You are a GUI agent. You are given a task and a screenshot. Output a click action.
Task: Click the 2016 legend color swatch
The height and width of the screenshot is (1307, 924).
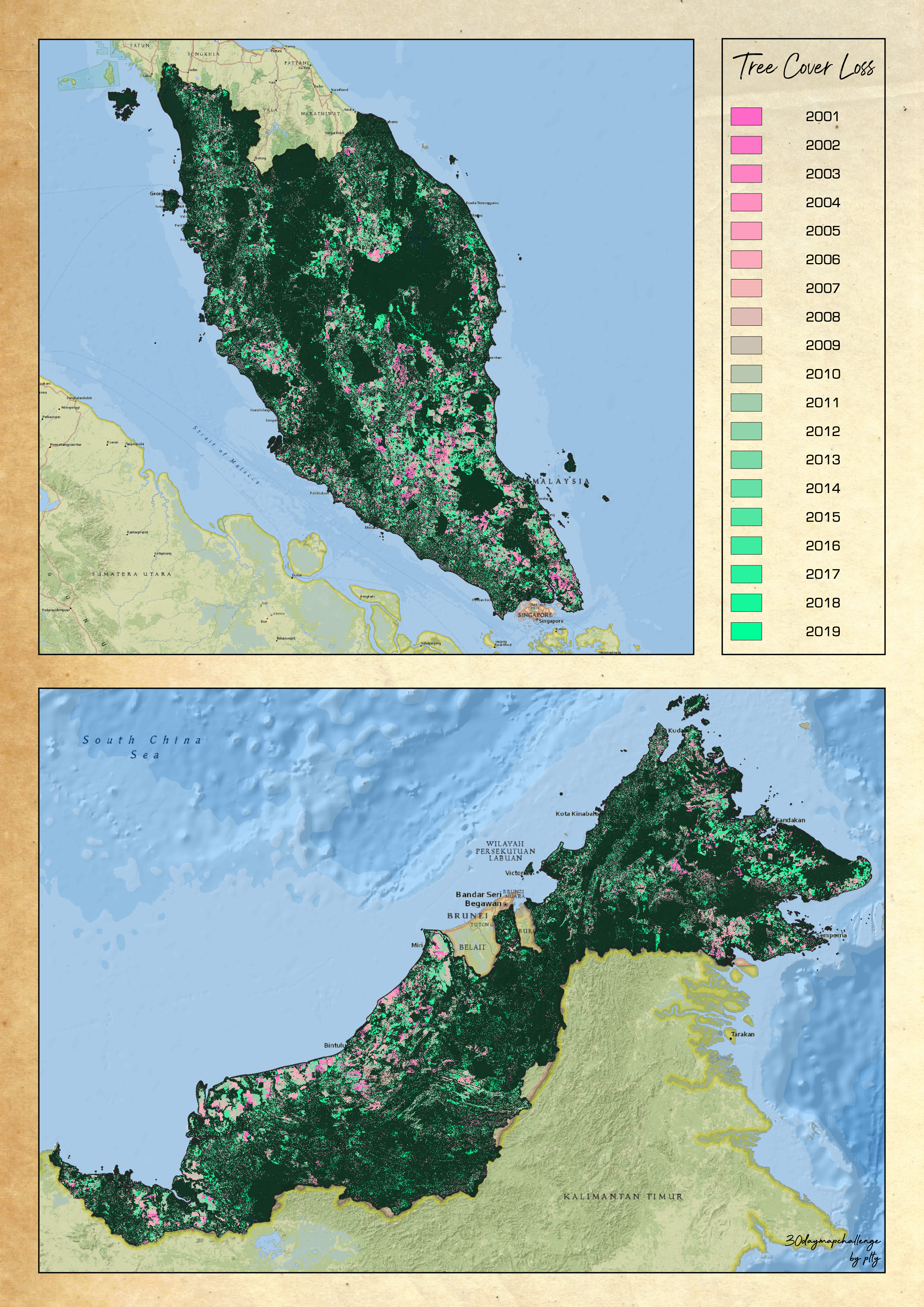746,545
